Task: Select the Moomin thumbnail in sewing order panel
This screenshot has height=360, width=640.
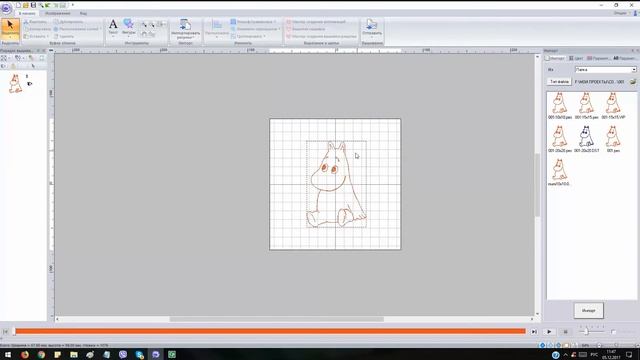Action: (x=16, y=84)
